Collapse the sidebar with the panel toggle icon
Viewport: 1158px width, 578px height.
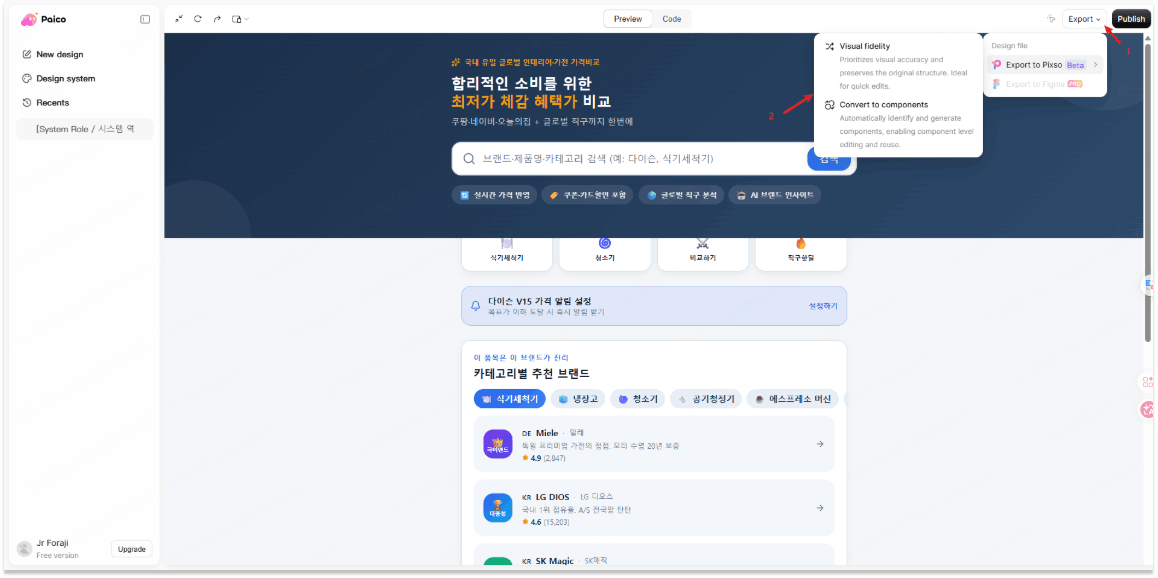pos(145,19)
